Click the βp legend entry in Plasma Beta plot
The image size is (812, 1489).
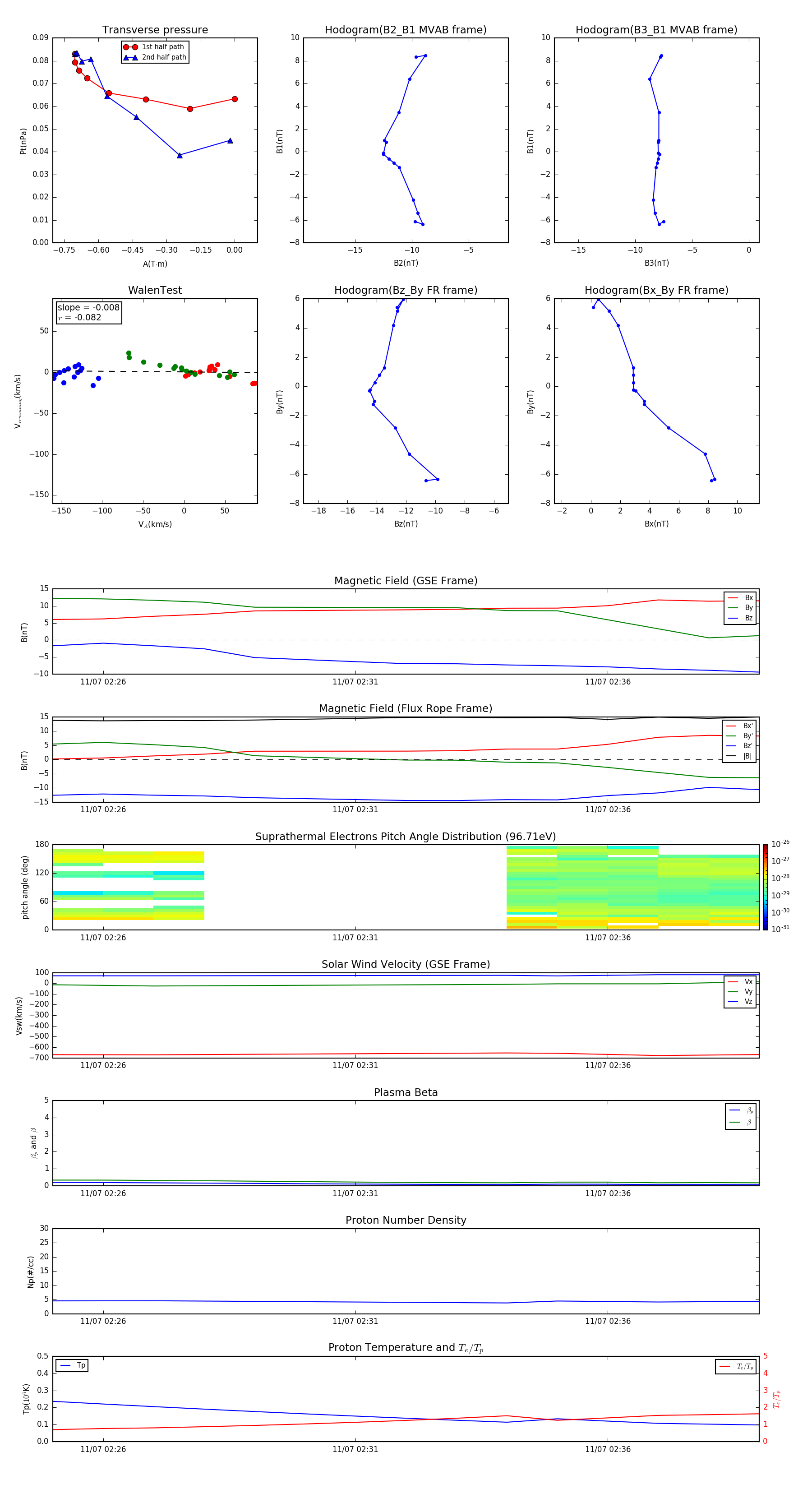click(x=741, y=1110)
